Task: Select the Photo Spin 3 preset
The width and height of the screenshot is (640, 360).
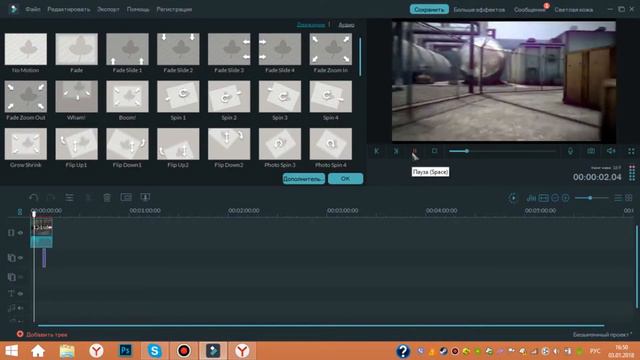Action: (280, 144)
